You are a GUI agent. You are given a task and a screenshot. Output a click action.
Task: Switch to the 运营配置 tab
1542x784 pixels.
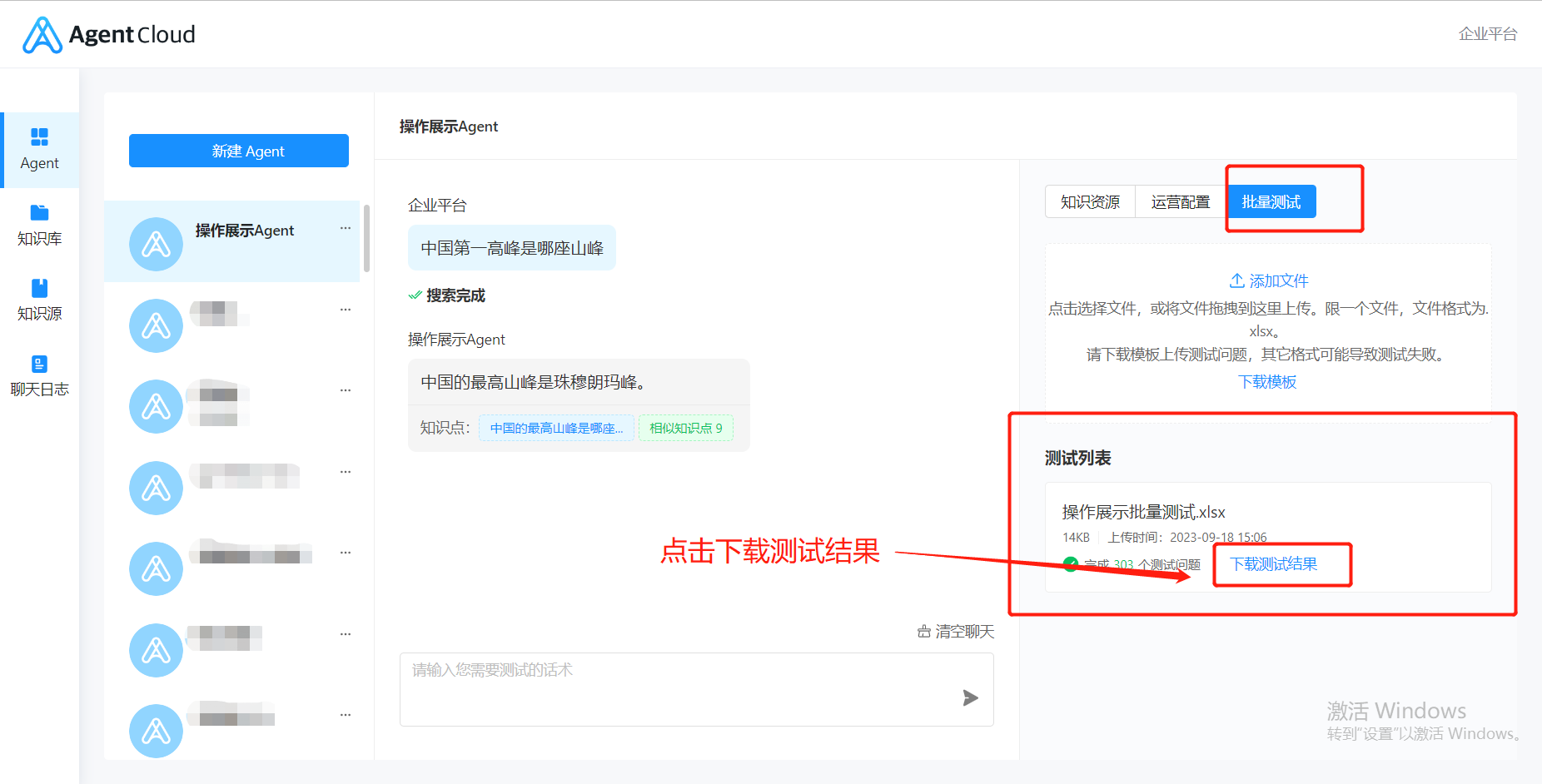point(1180,201)
